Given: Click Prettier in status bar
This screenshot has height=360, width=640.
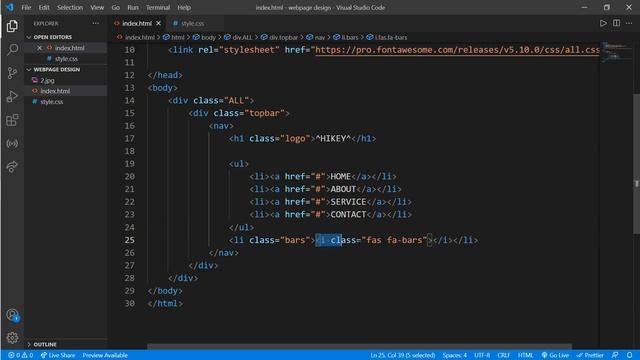Looking at the screenshot, I should (590, 355).
